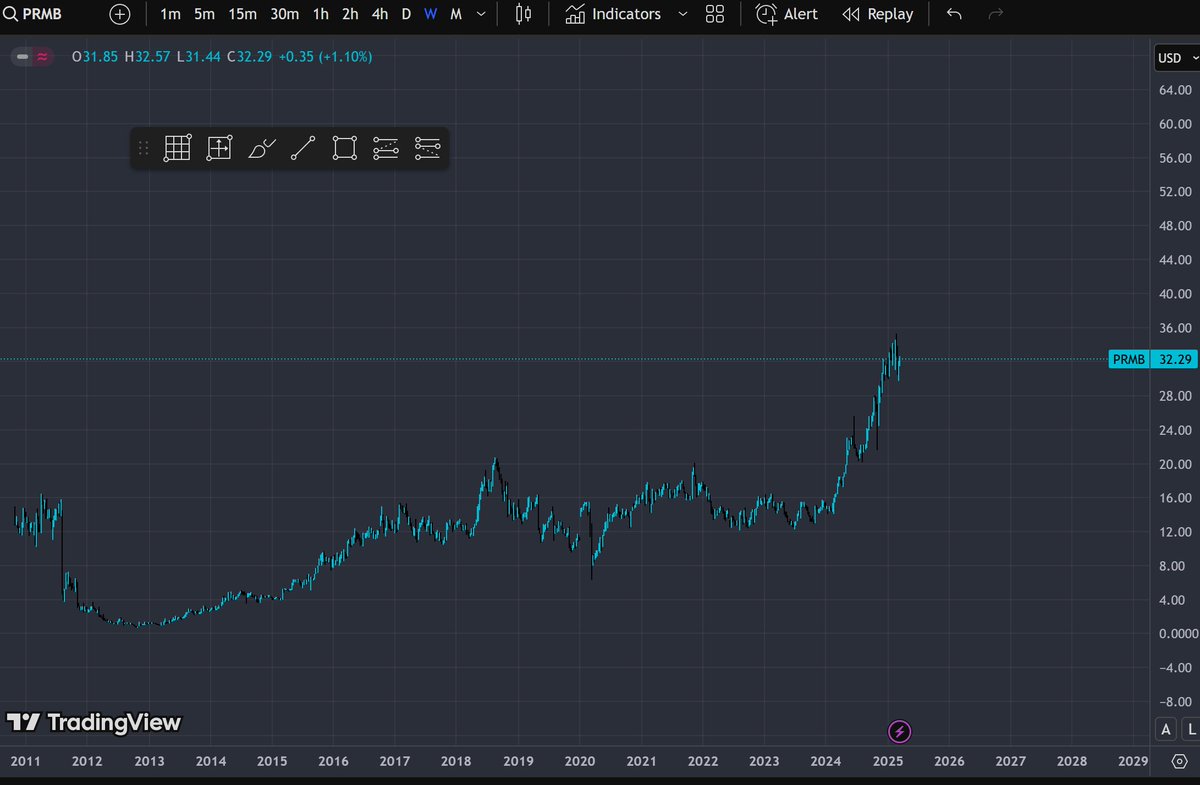This screenshot has width=1200, height=785.
Task: Switch to the 2h timeframe
Action: point(350,14)
